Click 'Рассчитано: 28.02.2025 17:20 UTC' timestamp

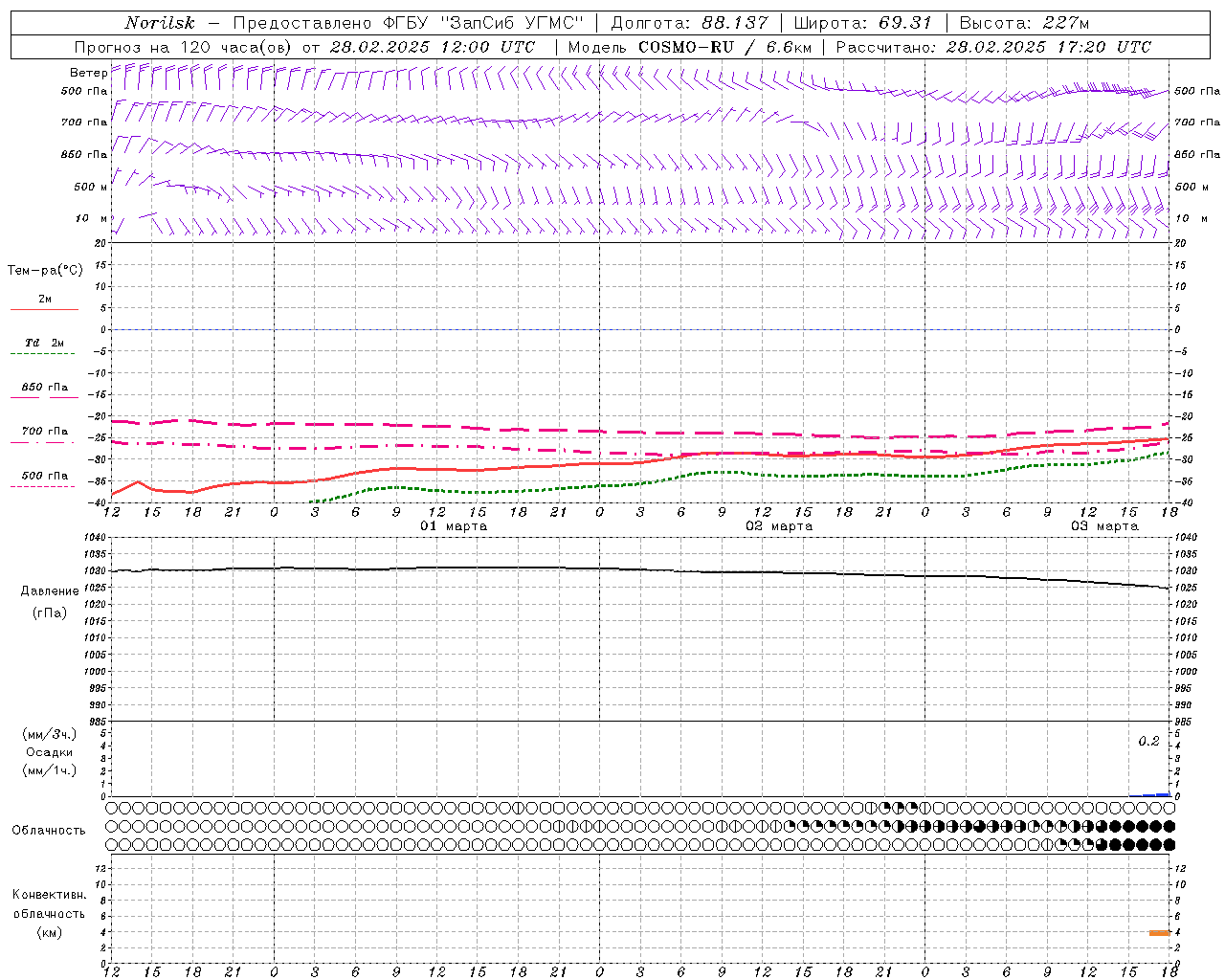(993, 47)
